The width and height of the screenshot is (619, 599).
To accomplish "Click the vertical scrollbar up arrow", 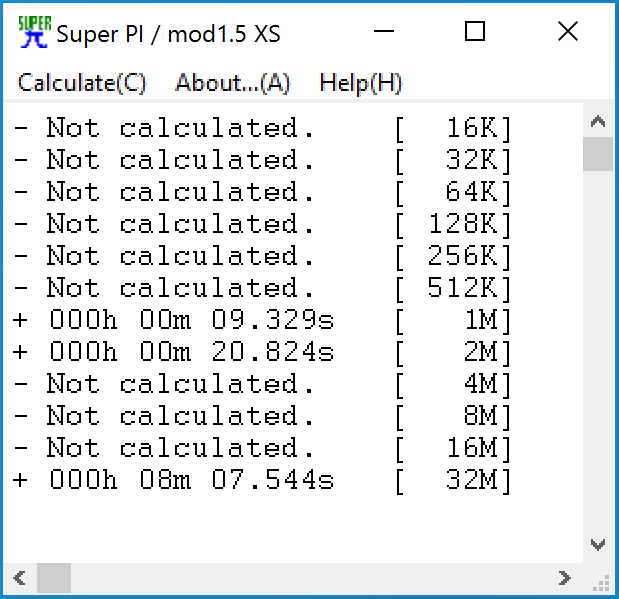I will click(598, 121).
